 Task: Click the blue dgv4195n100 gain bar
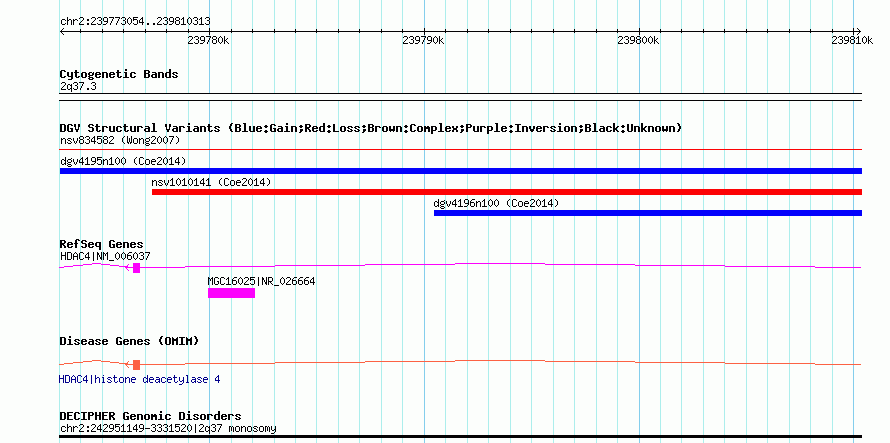point(461,171)
